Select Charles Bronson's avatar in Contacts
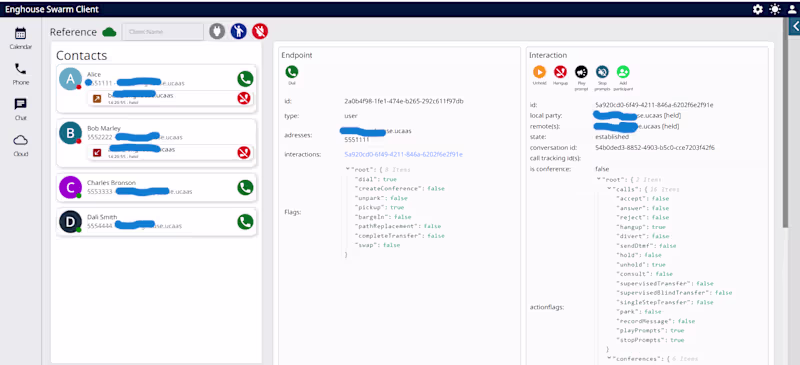The image size is (800, 365). tap(70, 187)
